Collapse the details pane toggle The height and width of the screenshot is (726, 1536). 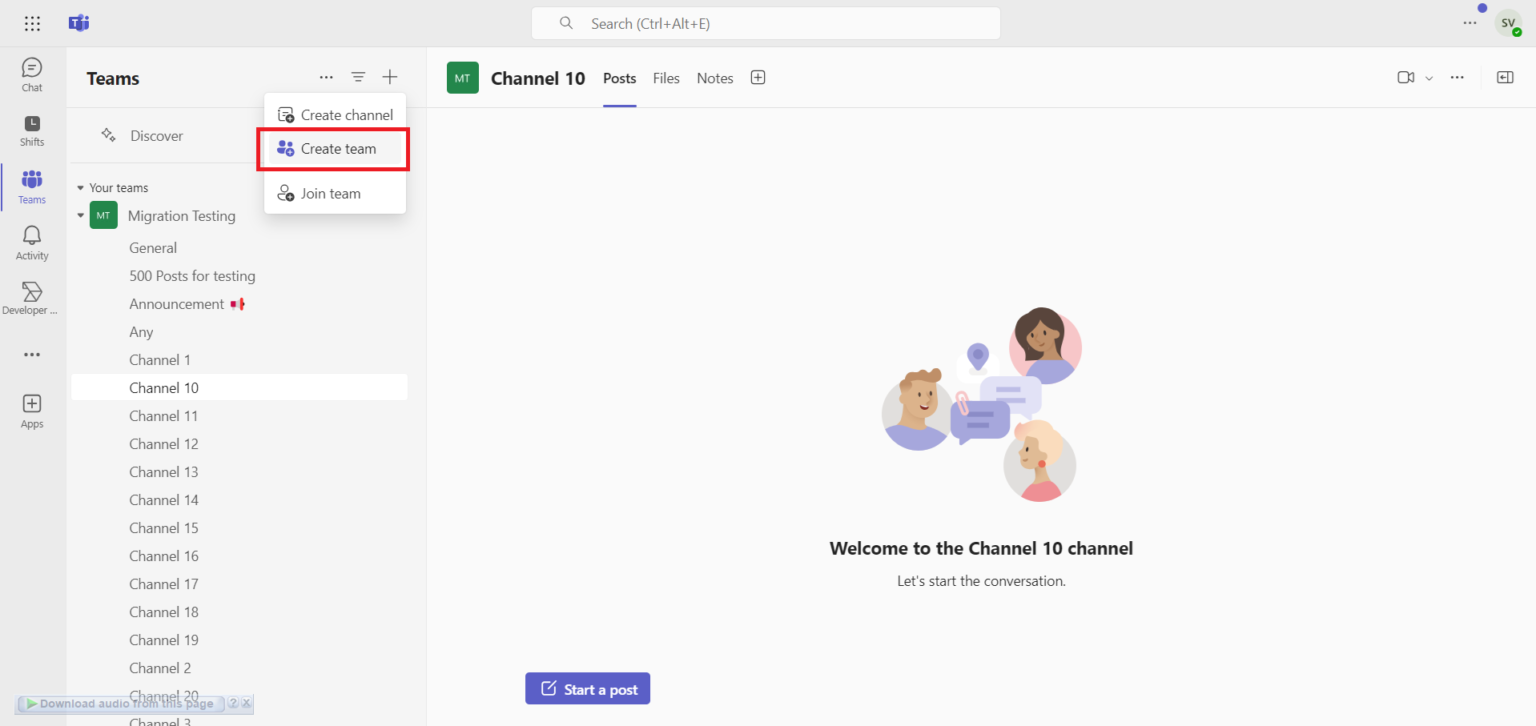(x=1504, y=77)
